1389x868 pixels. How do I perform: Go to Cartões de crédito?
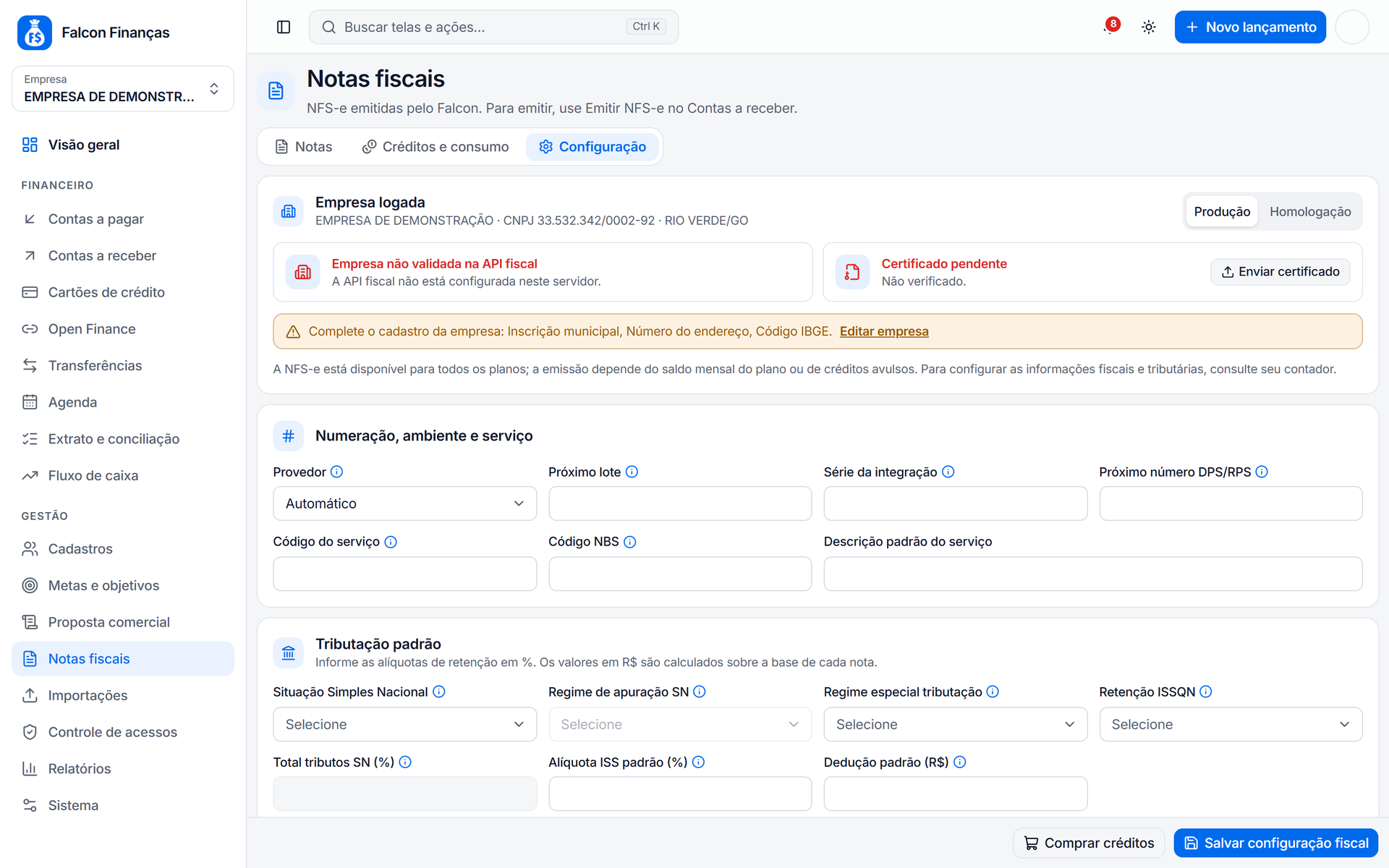(x=123, y=292)
